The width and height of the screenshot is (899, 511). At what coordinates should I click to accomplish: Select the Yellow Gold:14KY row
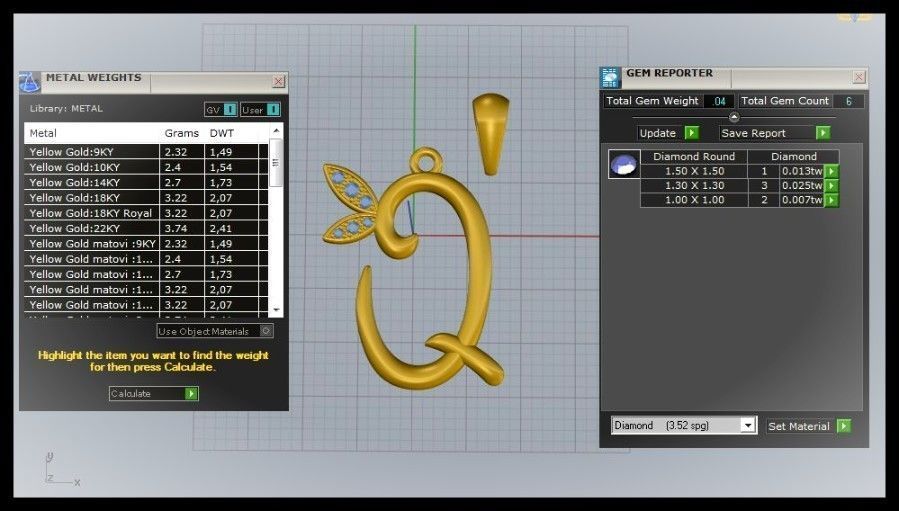point(146,182)
